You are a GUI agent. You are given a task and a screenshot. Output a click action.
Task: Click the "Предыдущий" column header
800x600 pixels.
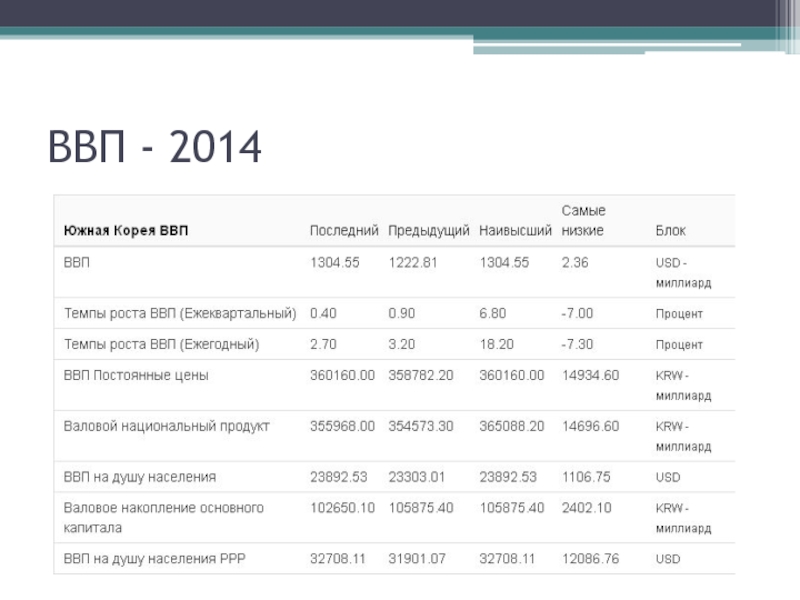coord(428,231)
